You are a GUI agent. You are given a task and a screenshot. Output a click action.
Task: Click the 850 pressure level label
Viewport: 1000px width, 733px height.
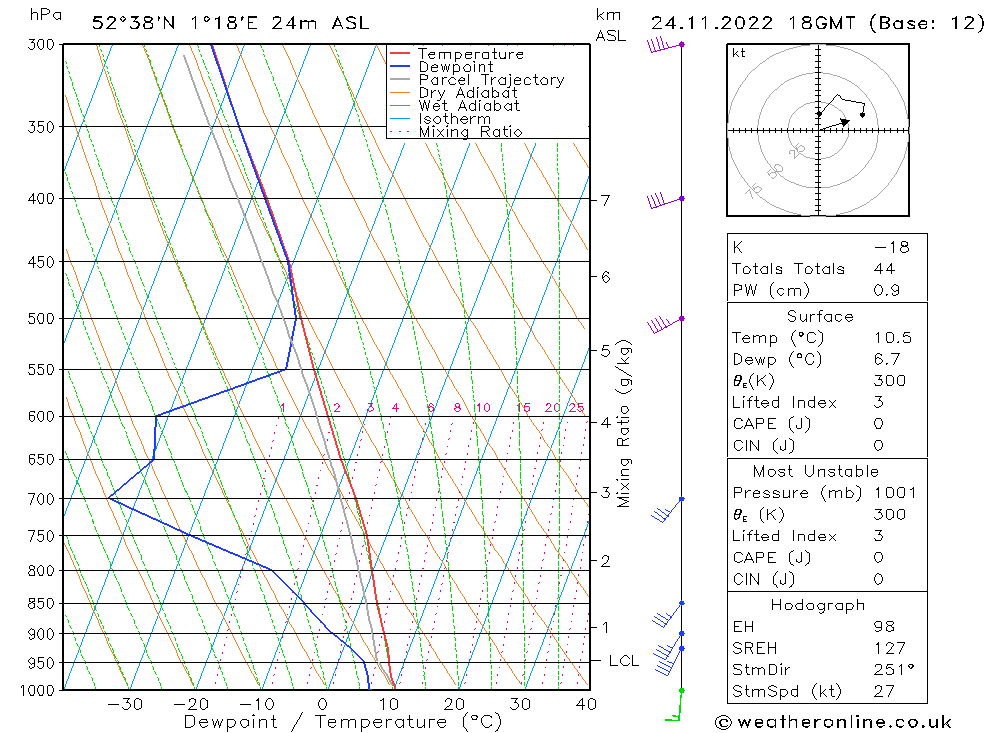41,603
